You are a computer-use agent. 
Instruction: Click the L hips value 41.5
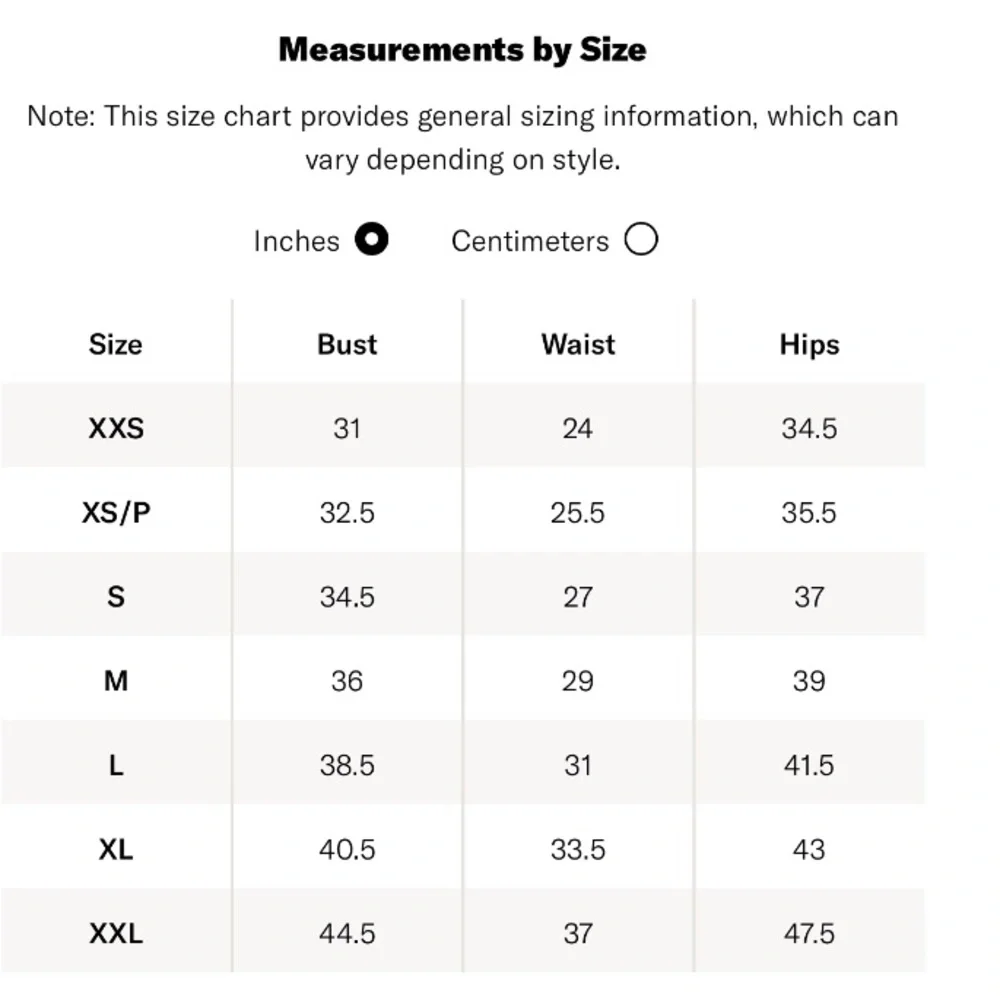(x=809, y=765)
